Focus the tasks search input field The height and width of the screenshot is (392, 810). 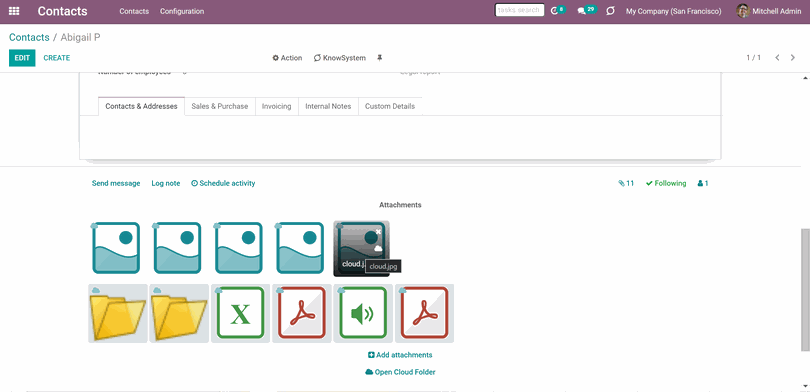[x=519, y=10]
